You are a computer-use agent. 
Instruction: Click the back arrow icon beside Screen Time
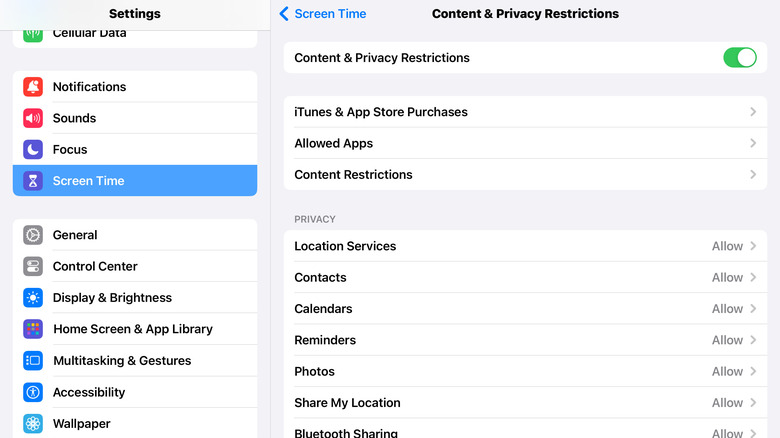coord(284,13)
